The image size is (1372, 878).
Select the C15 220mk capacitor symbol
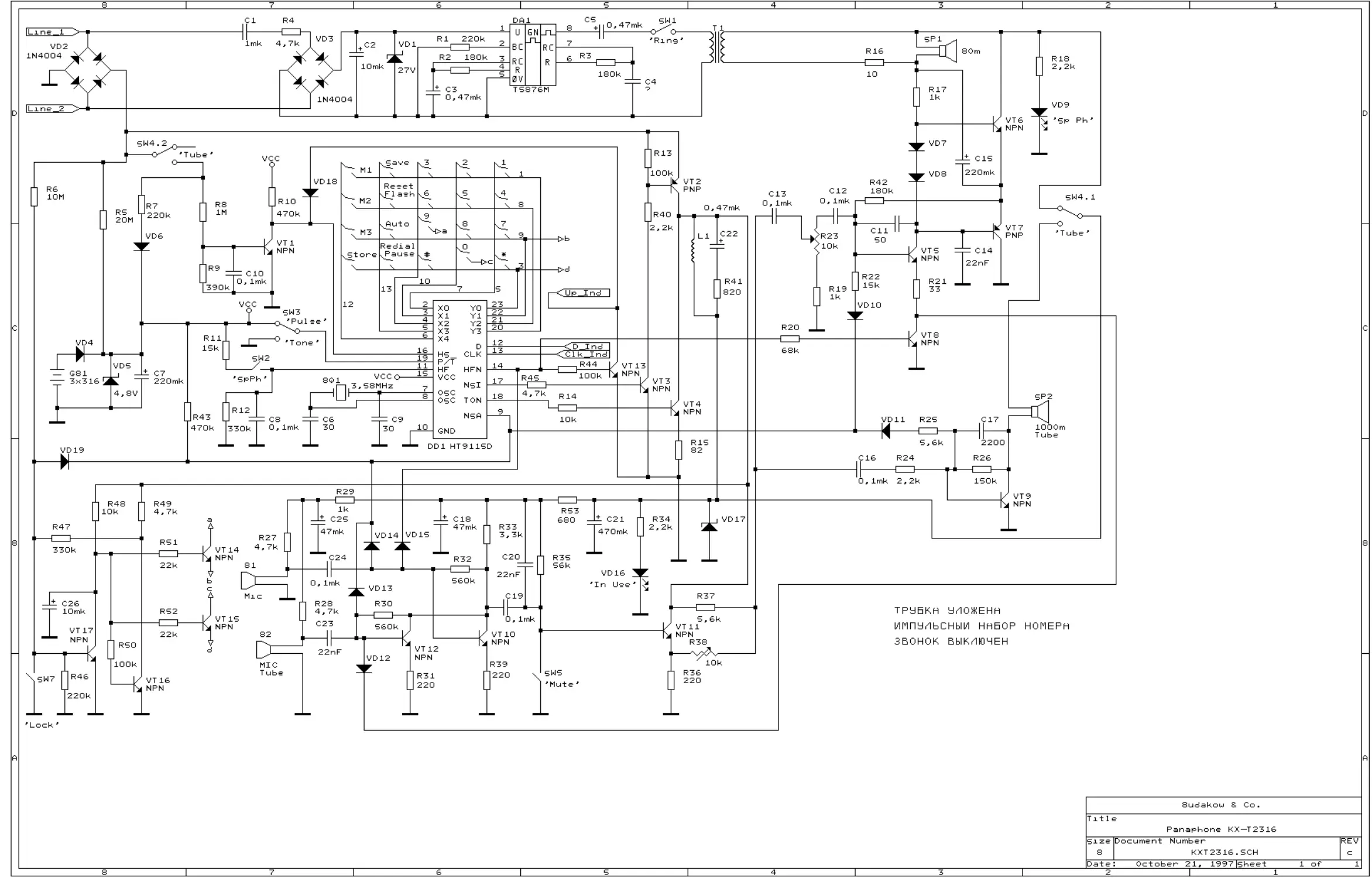963,160
